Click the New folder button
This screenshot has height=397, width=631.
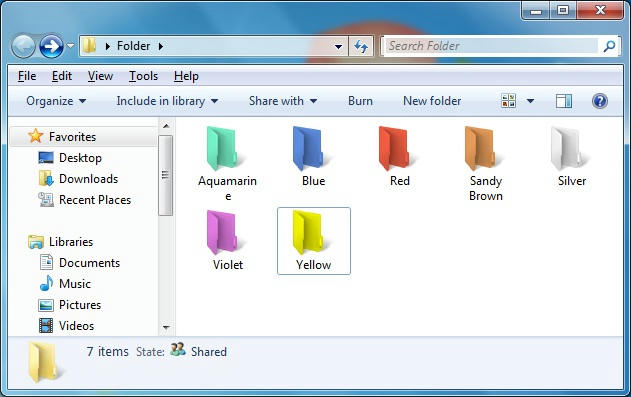(432, 101)
